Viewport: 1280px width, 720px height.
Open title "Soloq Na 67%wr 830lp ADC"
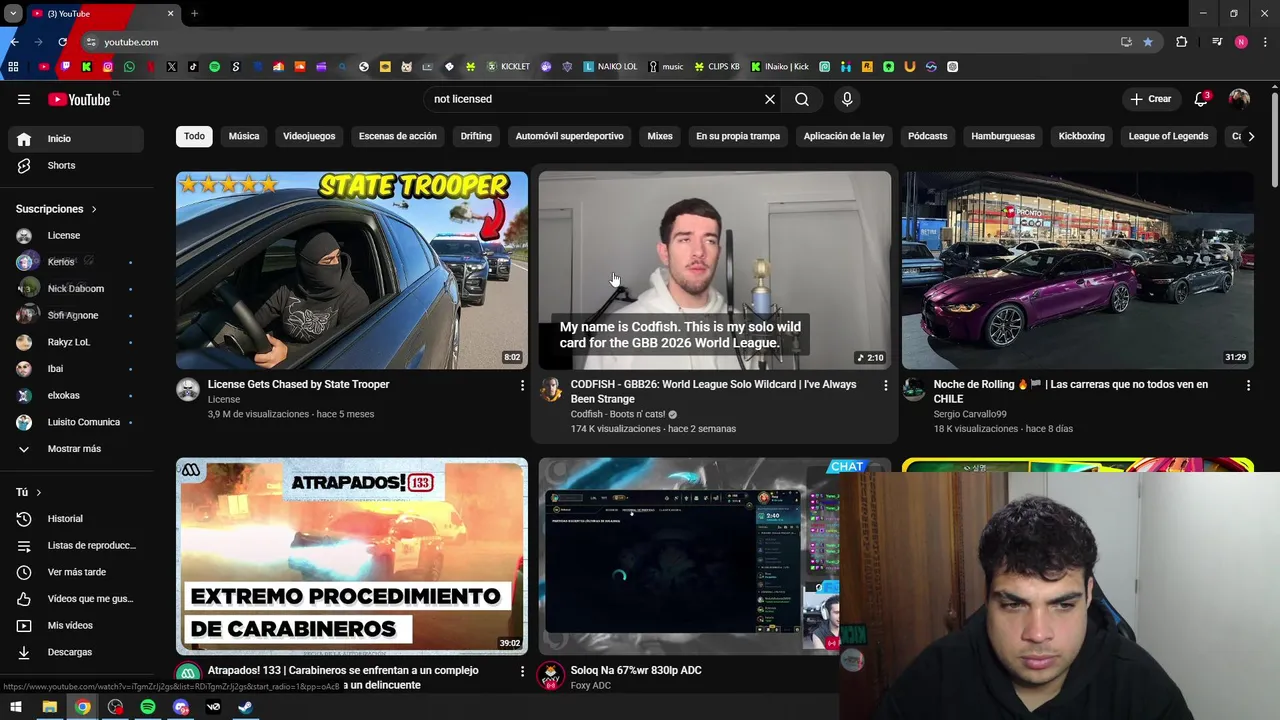[x=636, y=670]
